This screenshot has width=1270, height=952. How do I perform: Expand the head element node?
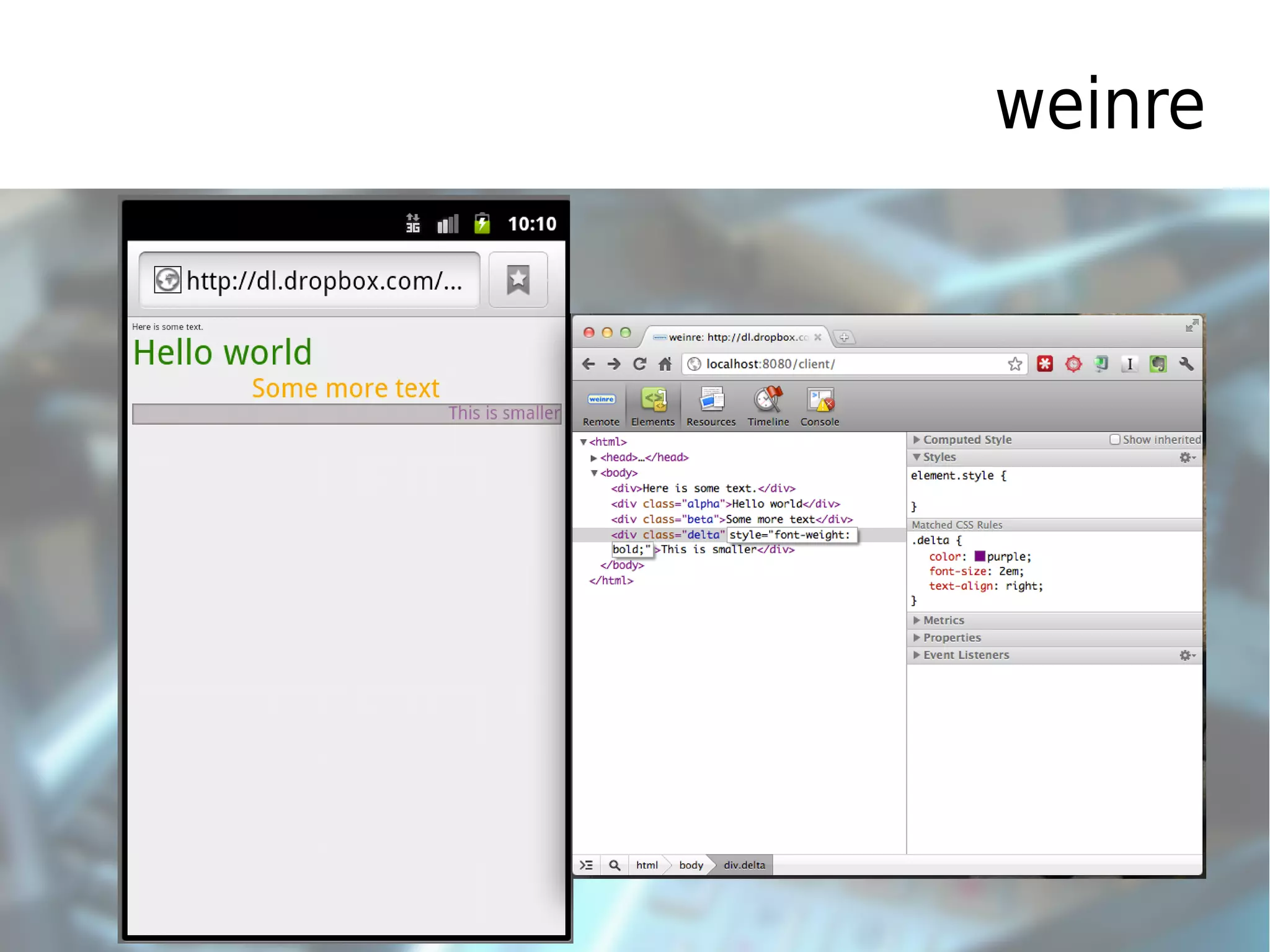(593, 458)
